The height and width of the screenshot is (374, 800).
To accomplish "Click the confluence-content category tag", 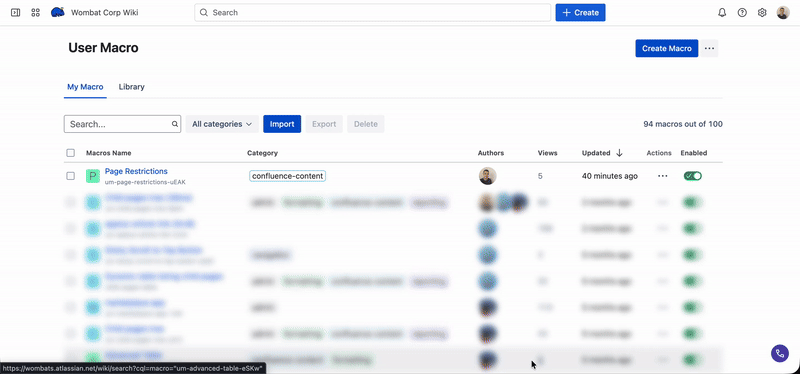I will pyautogui.click(x=288, y=176).
